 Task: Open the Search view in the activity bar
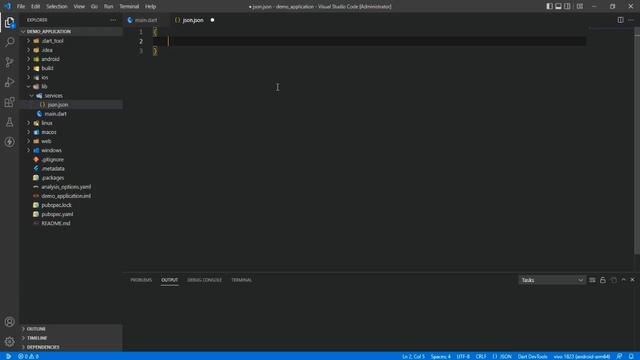pyautogui.click(x=9, y=42)
